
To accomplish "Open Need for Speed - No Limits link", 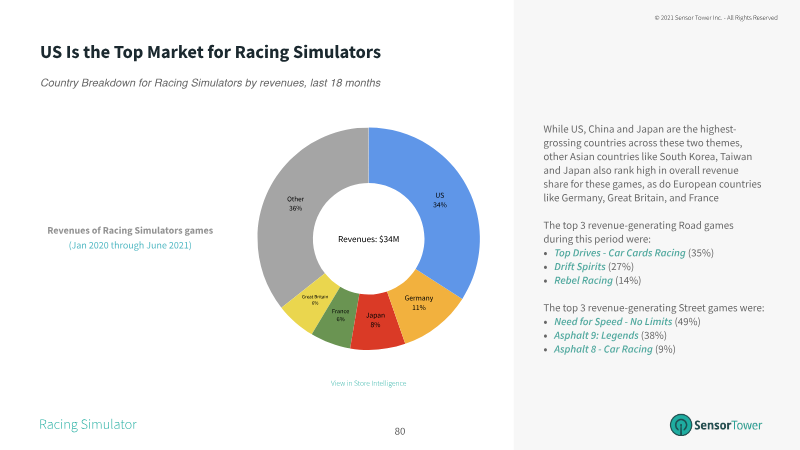I will pyautogui.click(x=613, y=322).
